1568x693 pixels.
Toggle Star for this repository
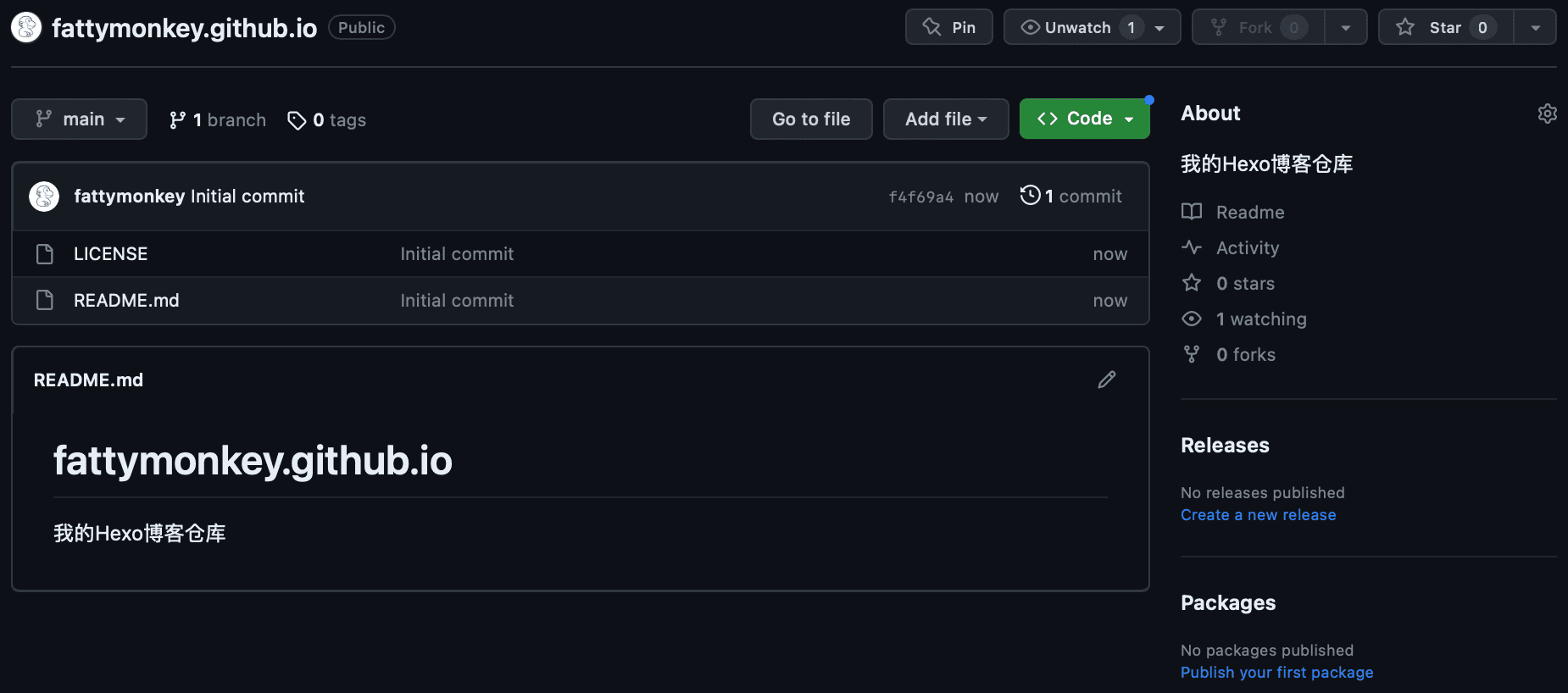tap(1446, 27)
